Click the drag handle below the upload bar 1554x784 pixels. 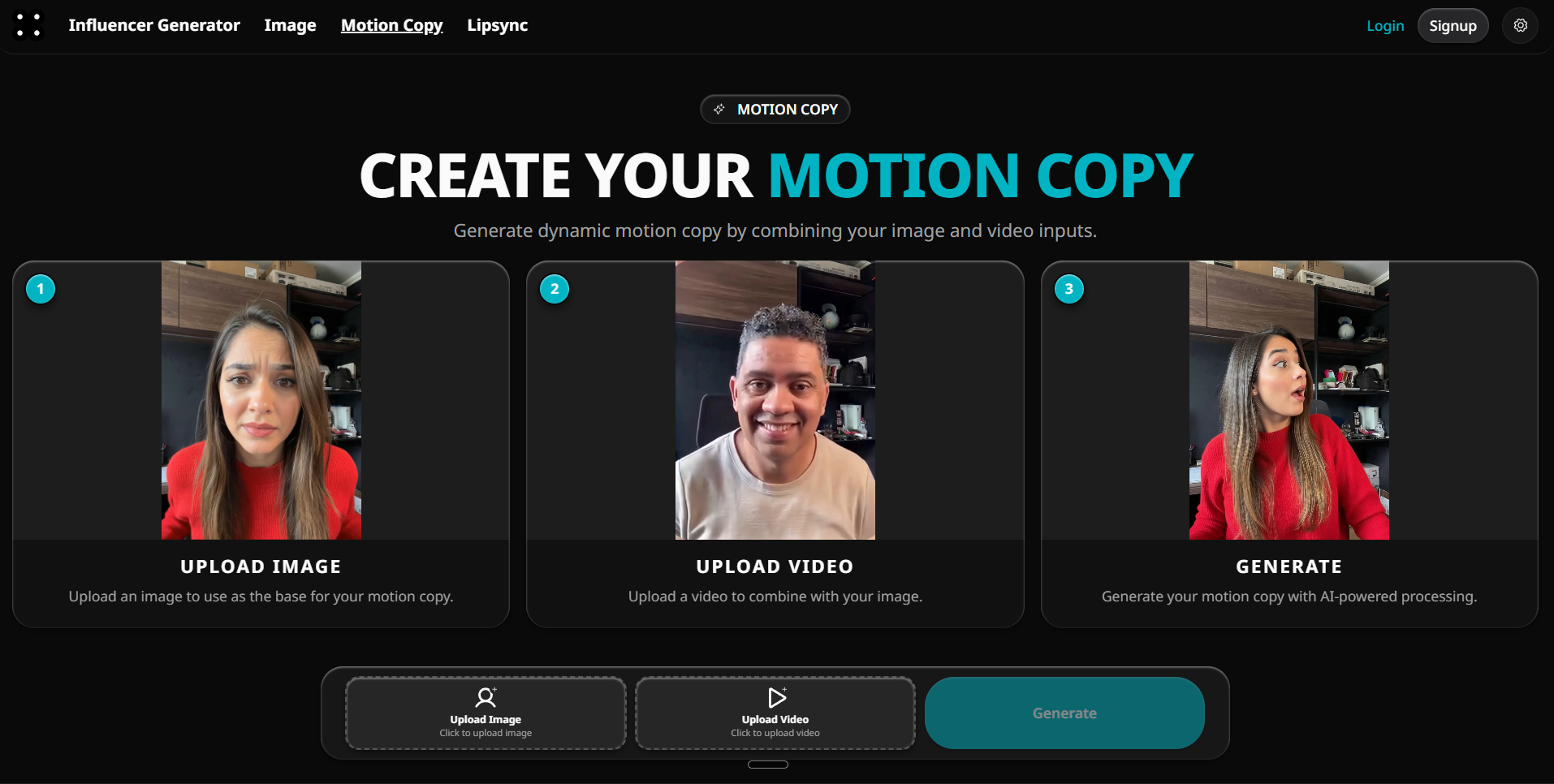(x=768, y=765)
